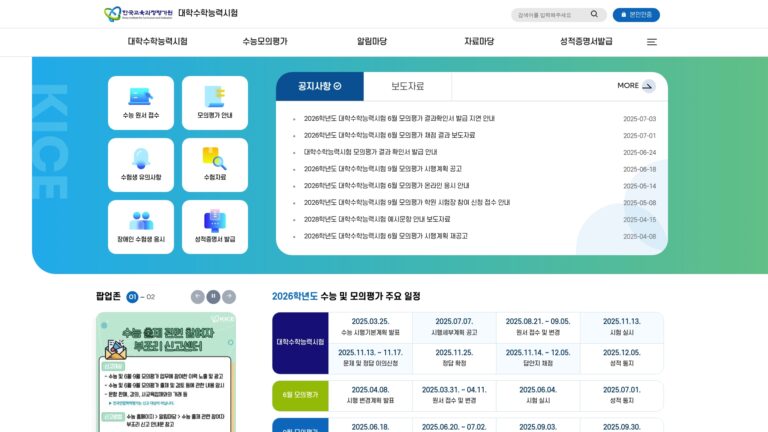Open the 성적증명서 발급 icon tile
The height and width of the screenshot is (432, 768).
pyautogui.click(x=215, y=227)
